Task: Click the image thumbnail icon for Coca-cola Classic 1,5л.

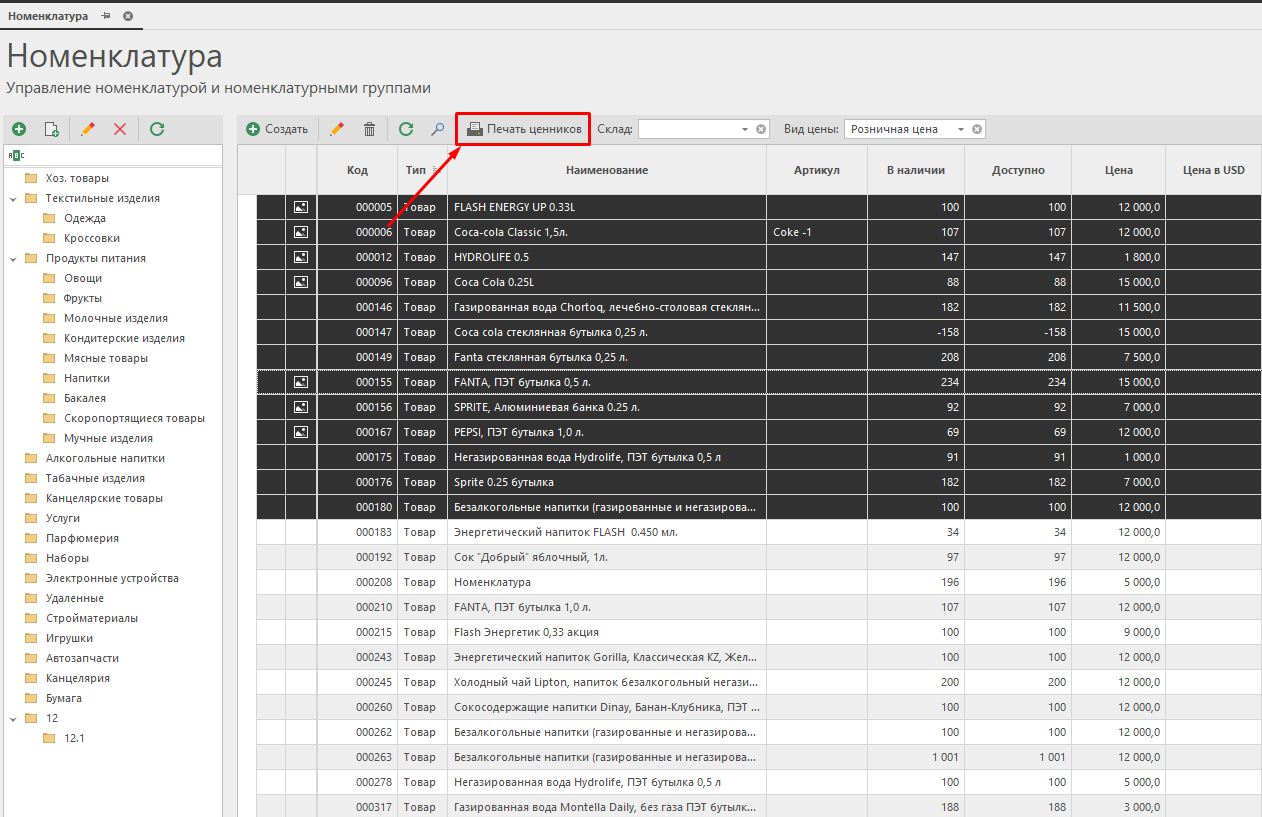Action: [301, 232]
